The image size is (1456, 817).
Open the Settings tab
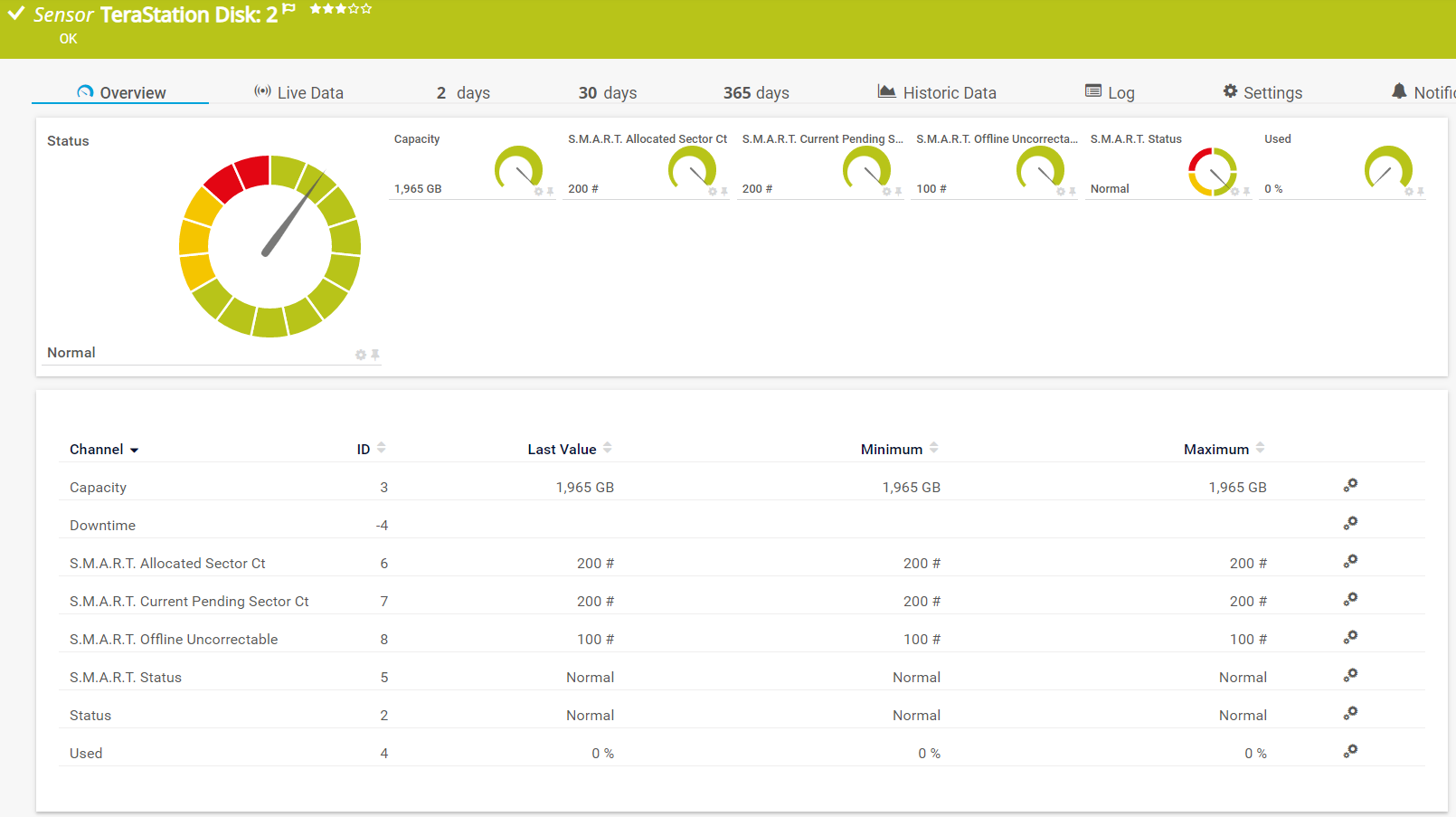click(1262, 92)
